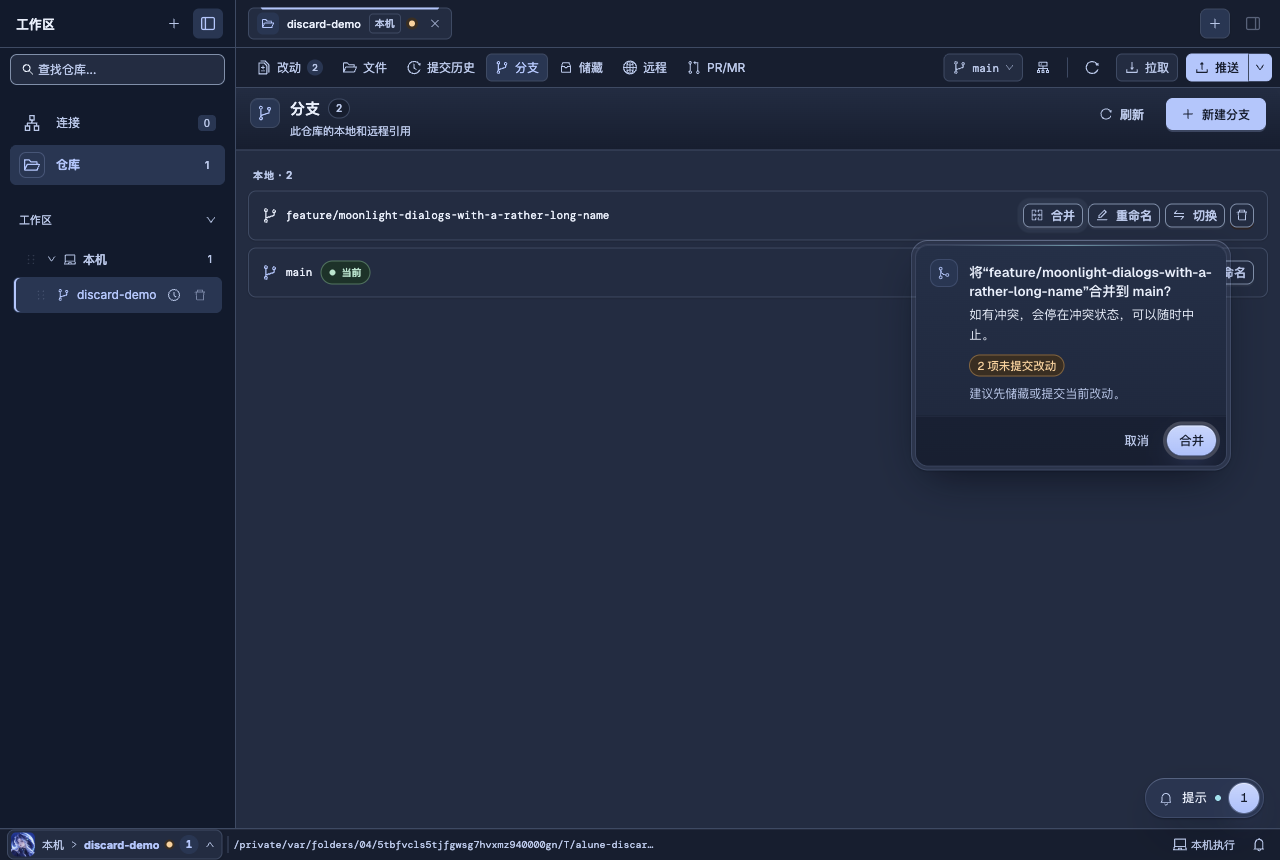Switch to the 远程 tab

pos(645,67)
